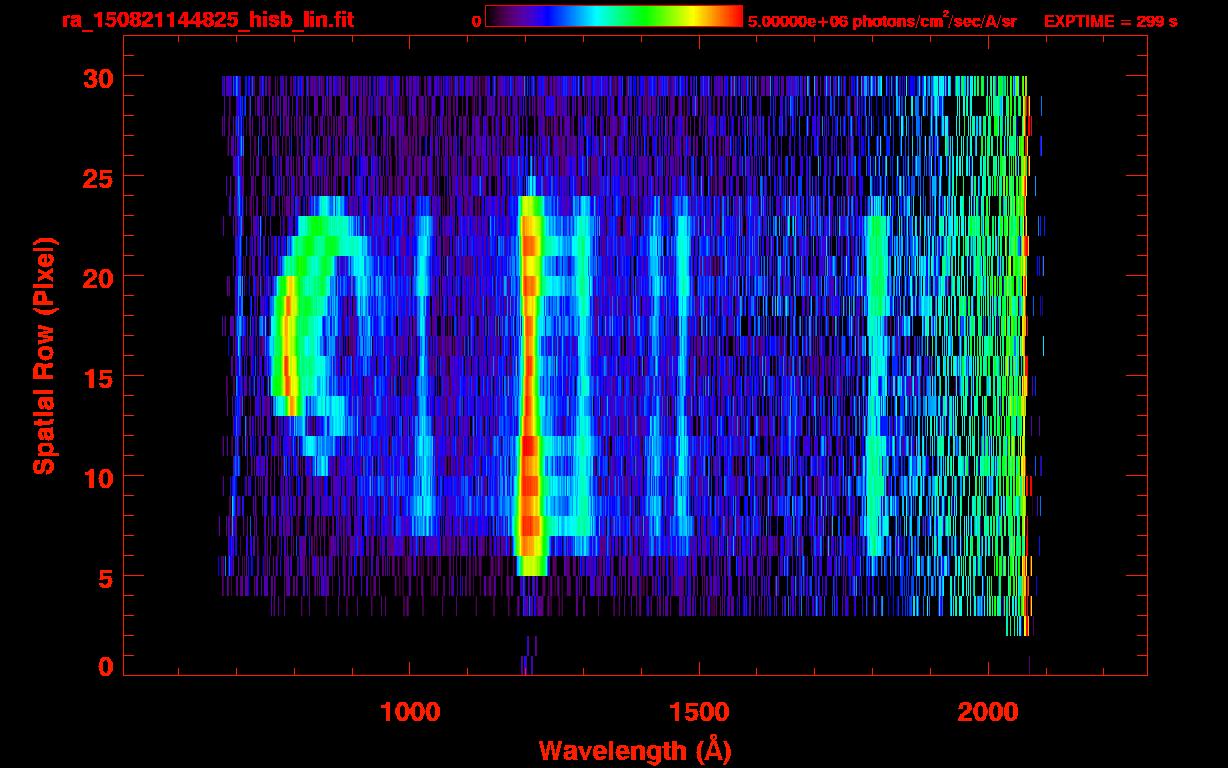Viewport: 1228px width, 768px height.
Task: Click the green emission line near 1800 Å
Action: click(876, 385)
